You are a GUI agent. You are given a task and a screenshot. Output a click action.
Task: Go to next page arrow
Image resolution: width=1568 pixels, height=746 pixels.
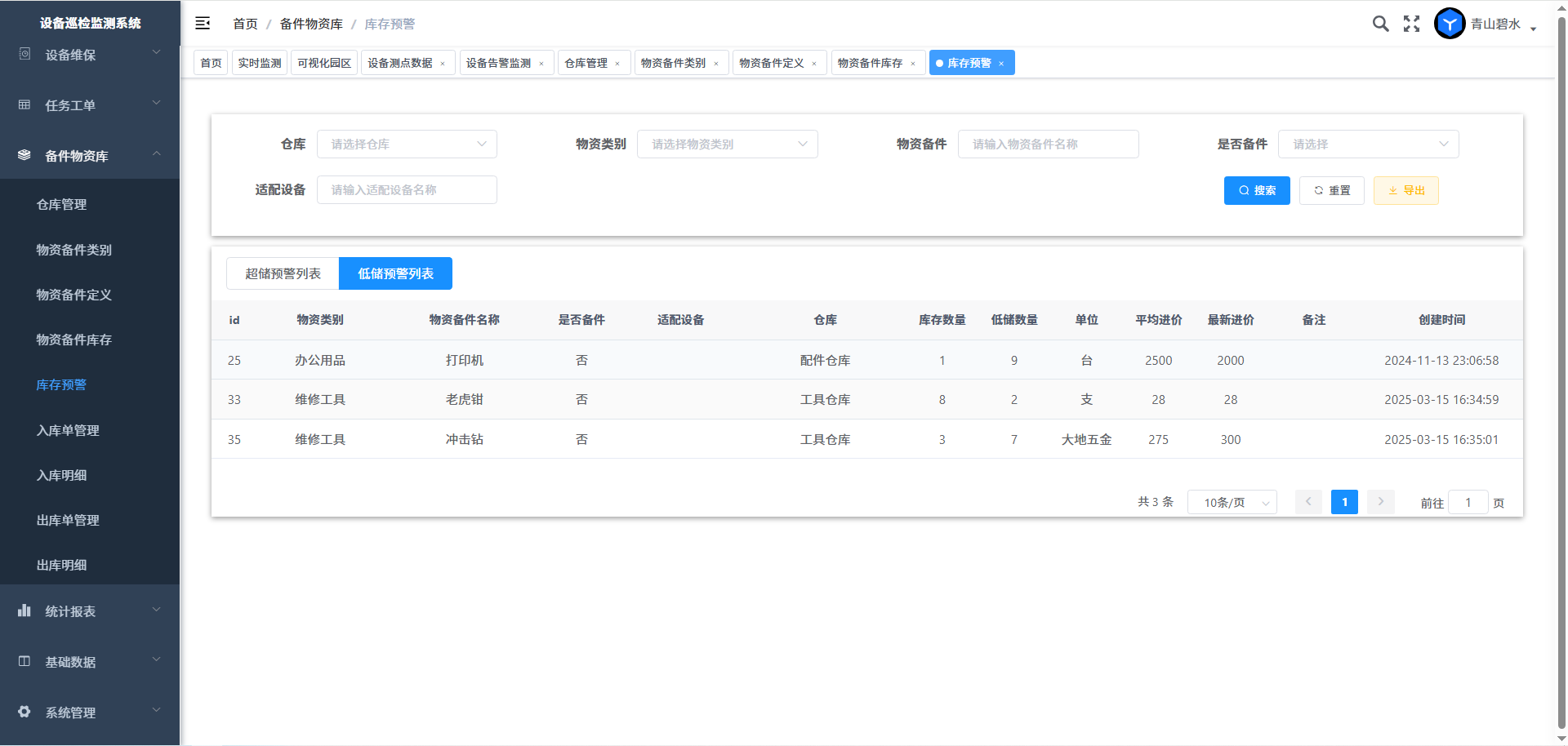pyautogui.click(x=1380, y=502)
